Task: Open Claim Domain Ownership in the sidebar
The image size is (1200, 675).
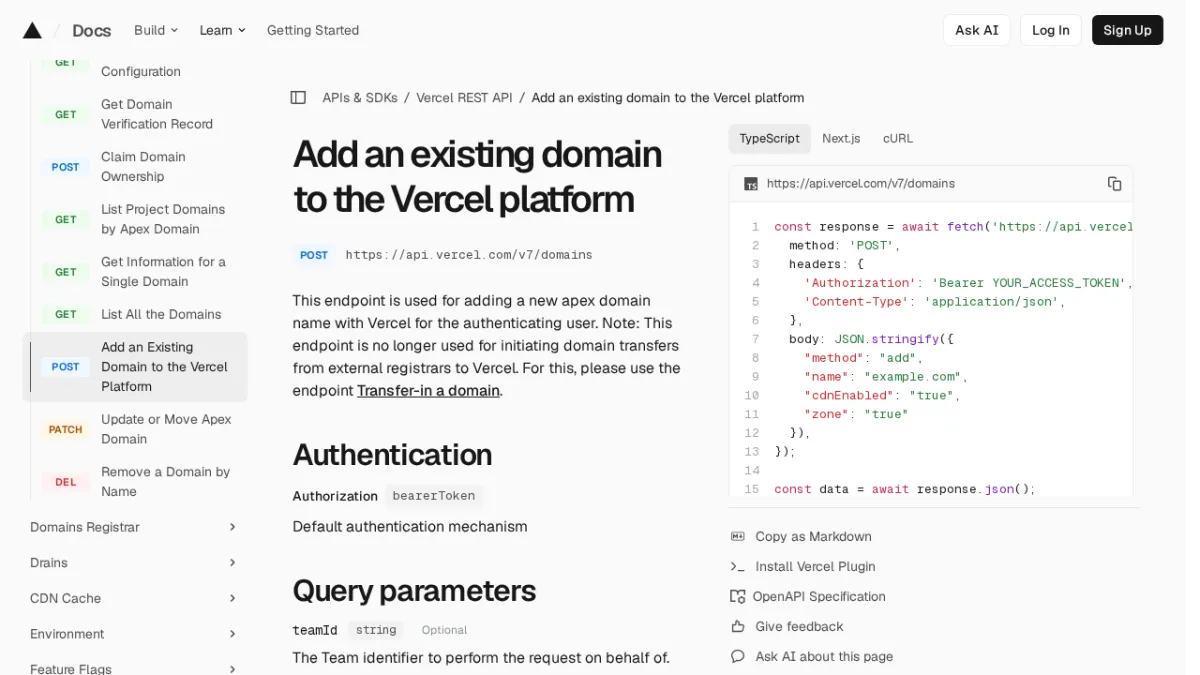Action: tap(143, 167)
